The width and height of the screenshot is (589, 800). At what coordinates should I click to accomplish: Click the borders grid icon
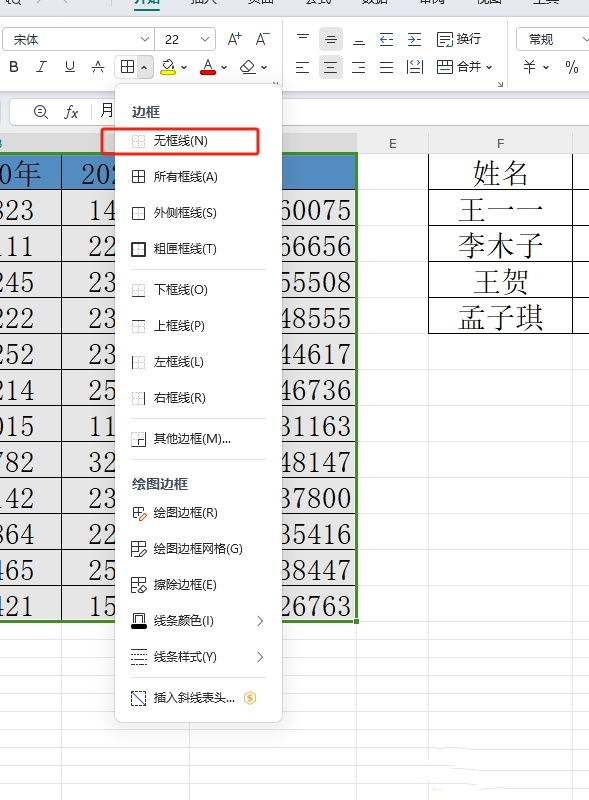(x=128, y=67)
